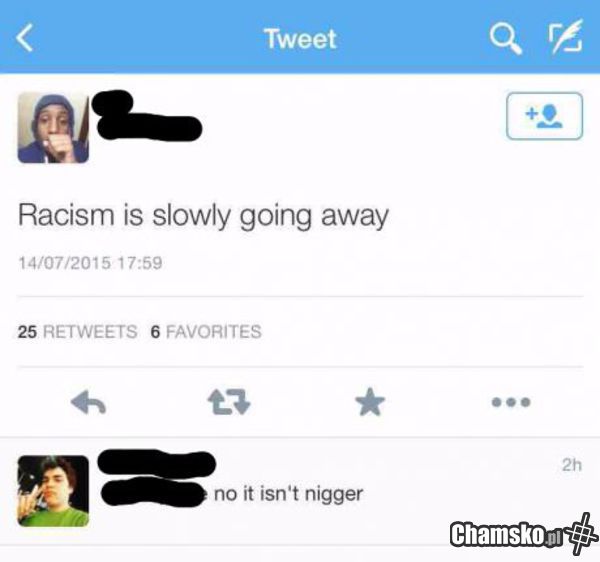Select the tweet timestamp 14/07/2015 17:59
The width and height of the screenshot is (600, 562).
(x=90, y=263)
